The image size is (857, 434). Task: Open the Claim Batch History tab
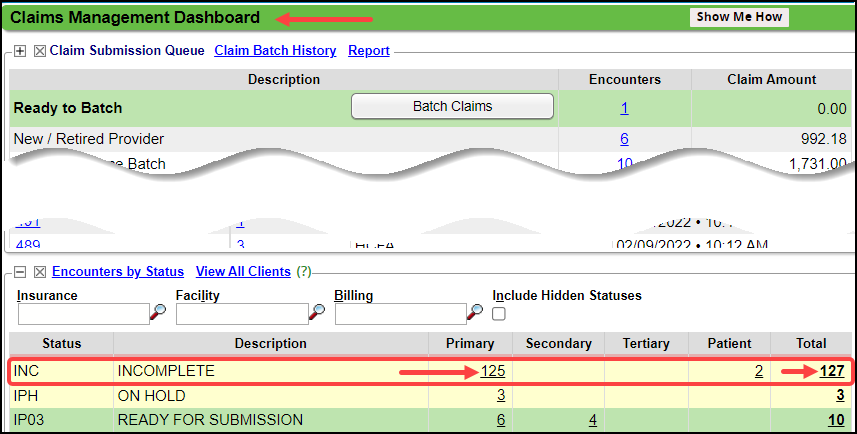point(274,51)
